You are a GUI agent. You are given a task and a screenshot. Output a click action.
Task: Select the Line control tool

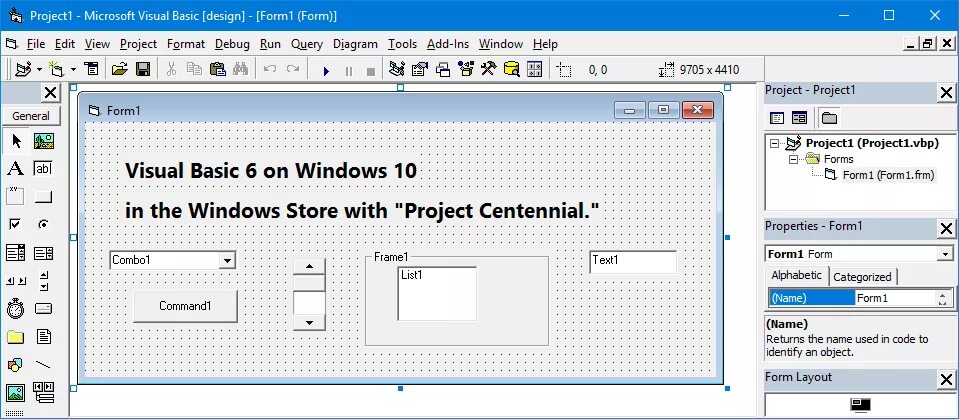pyautogui.click(x=43, y=365)
